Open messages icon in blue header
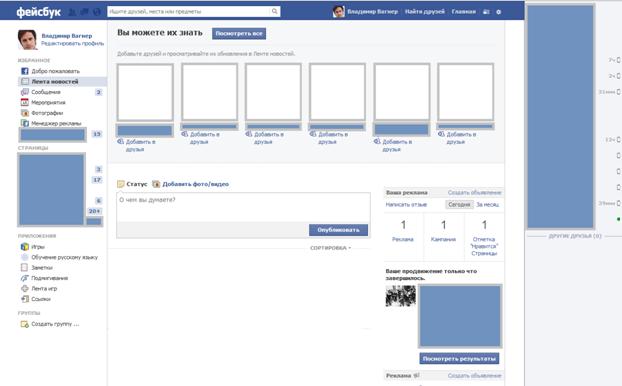The width and height of the screenshot is (622, 386). coord(84,12)
